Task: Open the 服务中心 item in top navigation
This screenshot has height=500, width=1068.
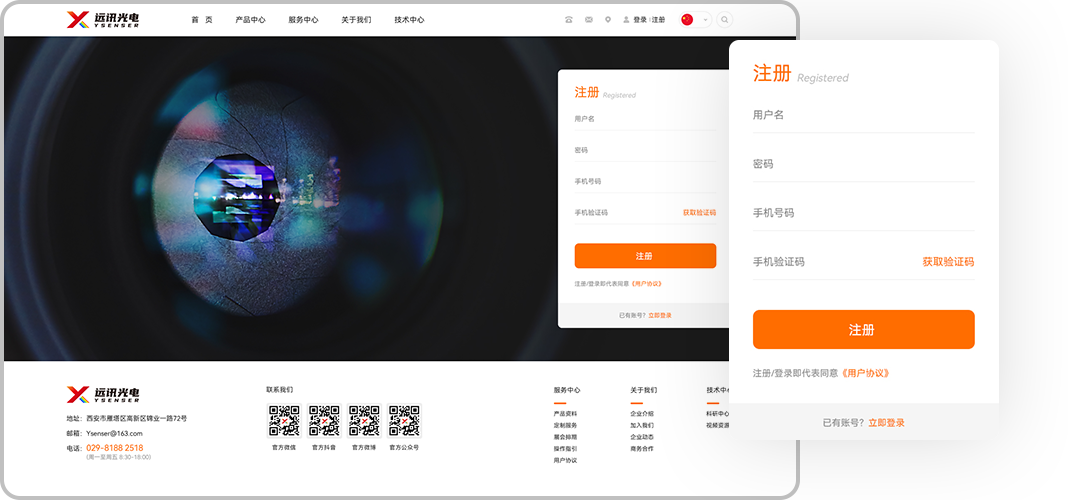Action: click(x=303, y=19)
